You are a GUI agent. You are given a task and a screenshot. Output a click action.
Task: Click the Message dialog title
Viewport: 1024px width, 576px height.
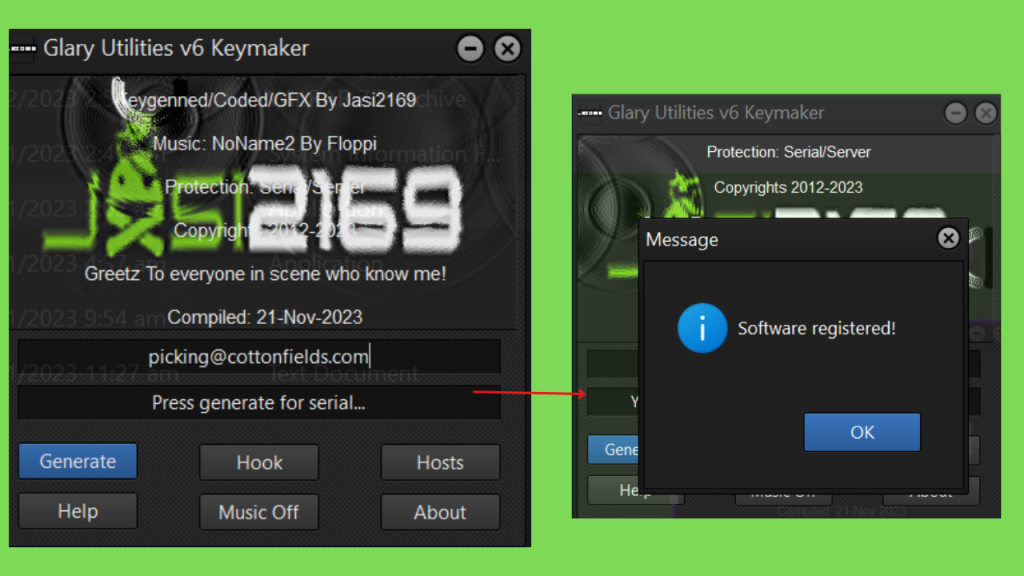(x=682, y=240)
